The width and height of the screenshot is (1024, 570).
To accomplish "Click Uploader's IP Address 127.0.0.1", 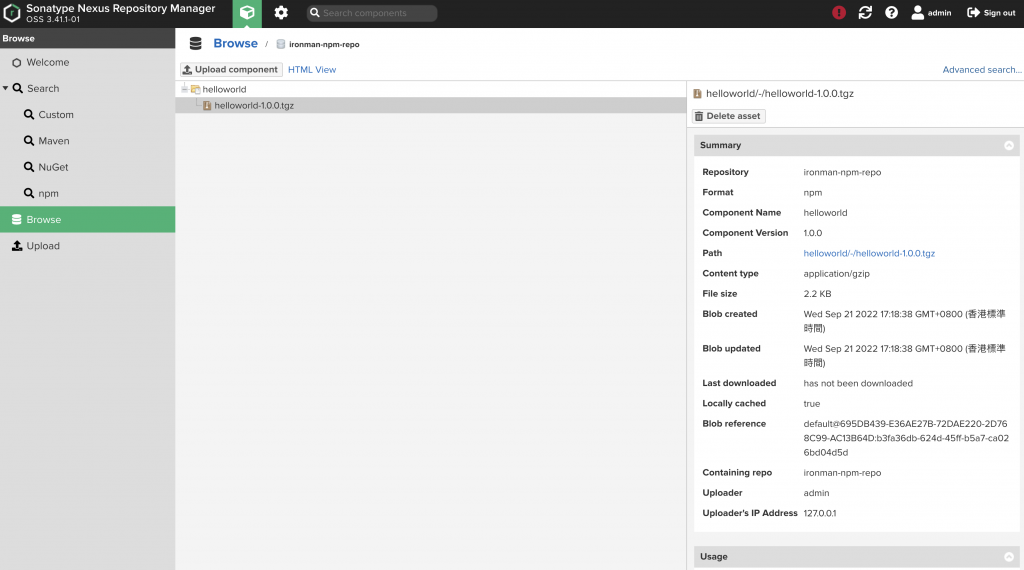I will 819,513.
